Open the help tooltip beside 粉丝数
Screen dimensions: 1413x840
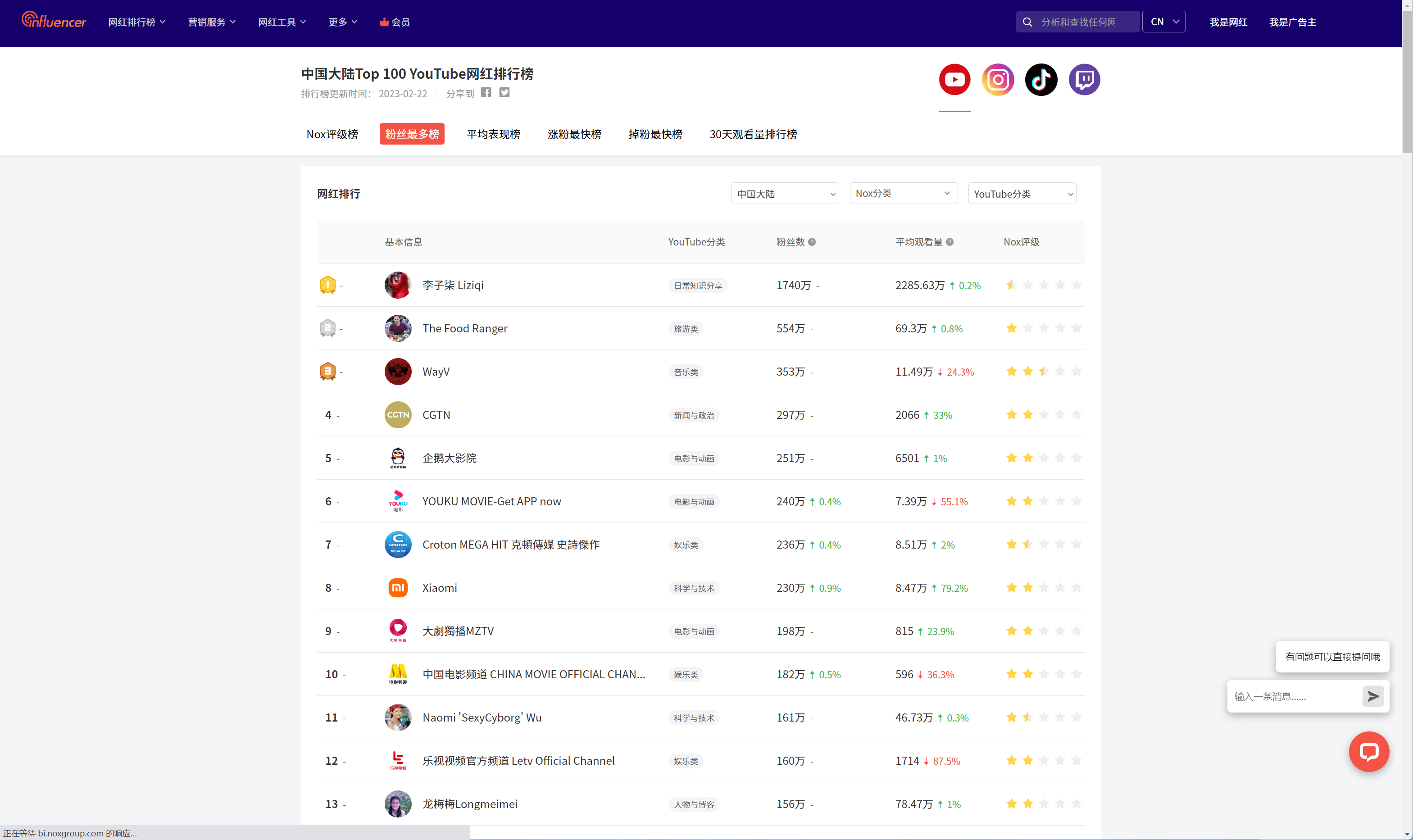pos(813,242)
